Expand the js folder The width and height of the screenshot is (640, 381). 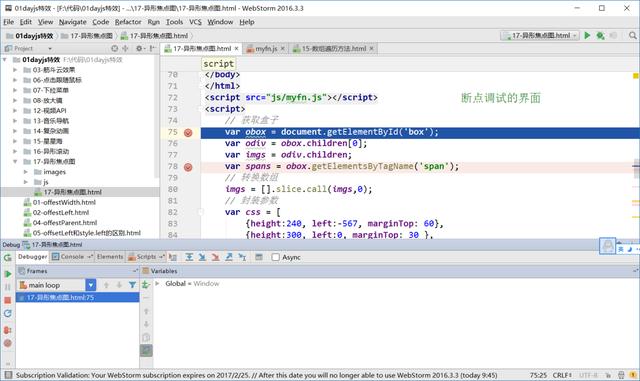click(x=26, y=182)
